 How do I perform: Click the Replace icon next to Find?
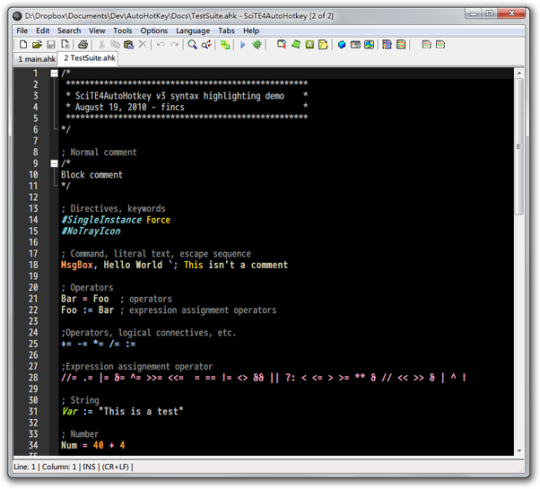(x=206, y=44)
